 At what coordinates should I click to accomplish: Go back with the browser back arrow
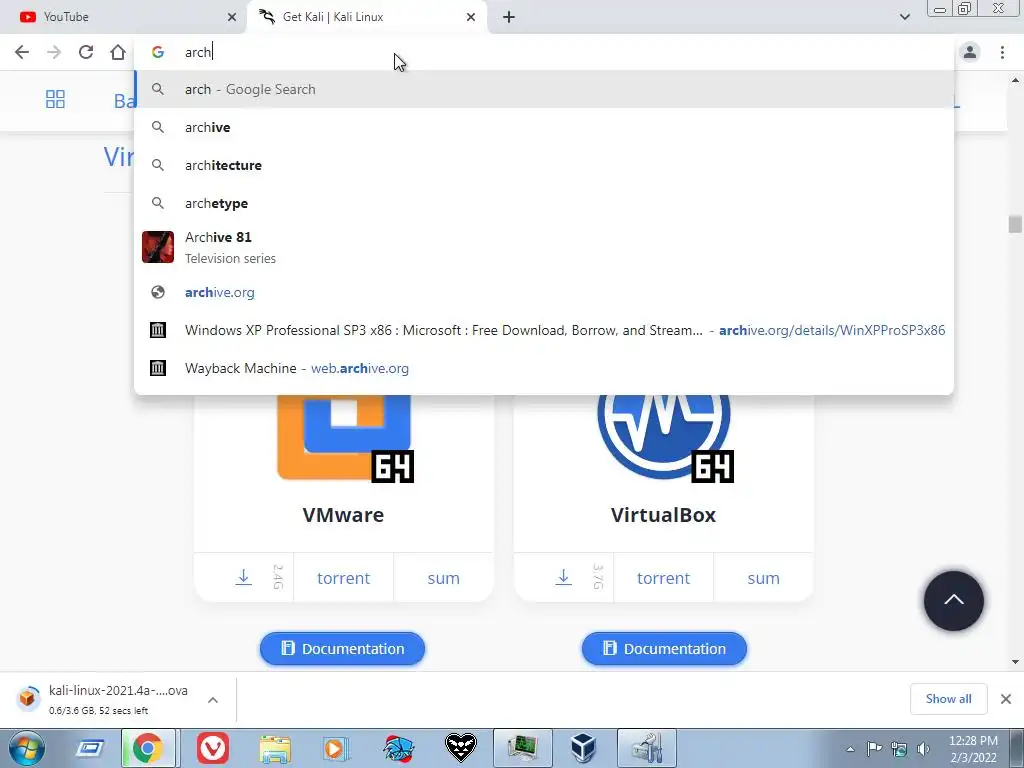tap(22, 52)
